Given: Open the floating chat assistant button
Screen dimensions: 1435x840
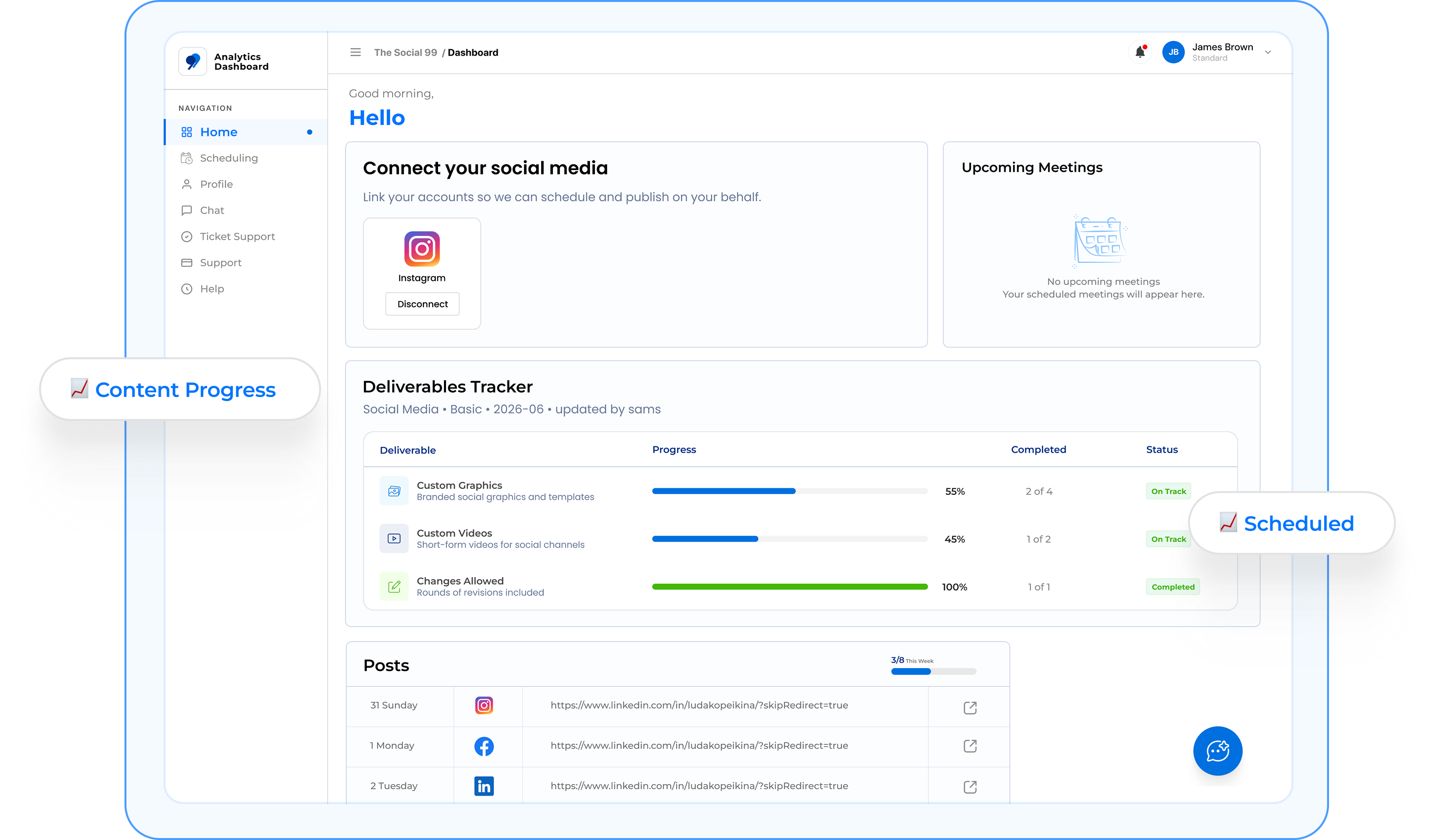Looking at the screenshot, I should [x=1218, y=751].
